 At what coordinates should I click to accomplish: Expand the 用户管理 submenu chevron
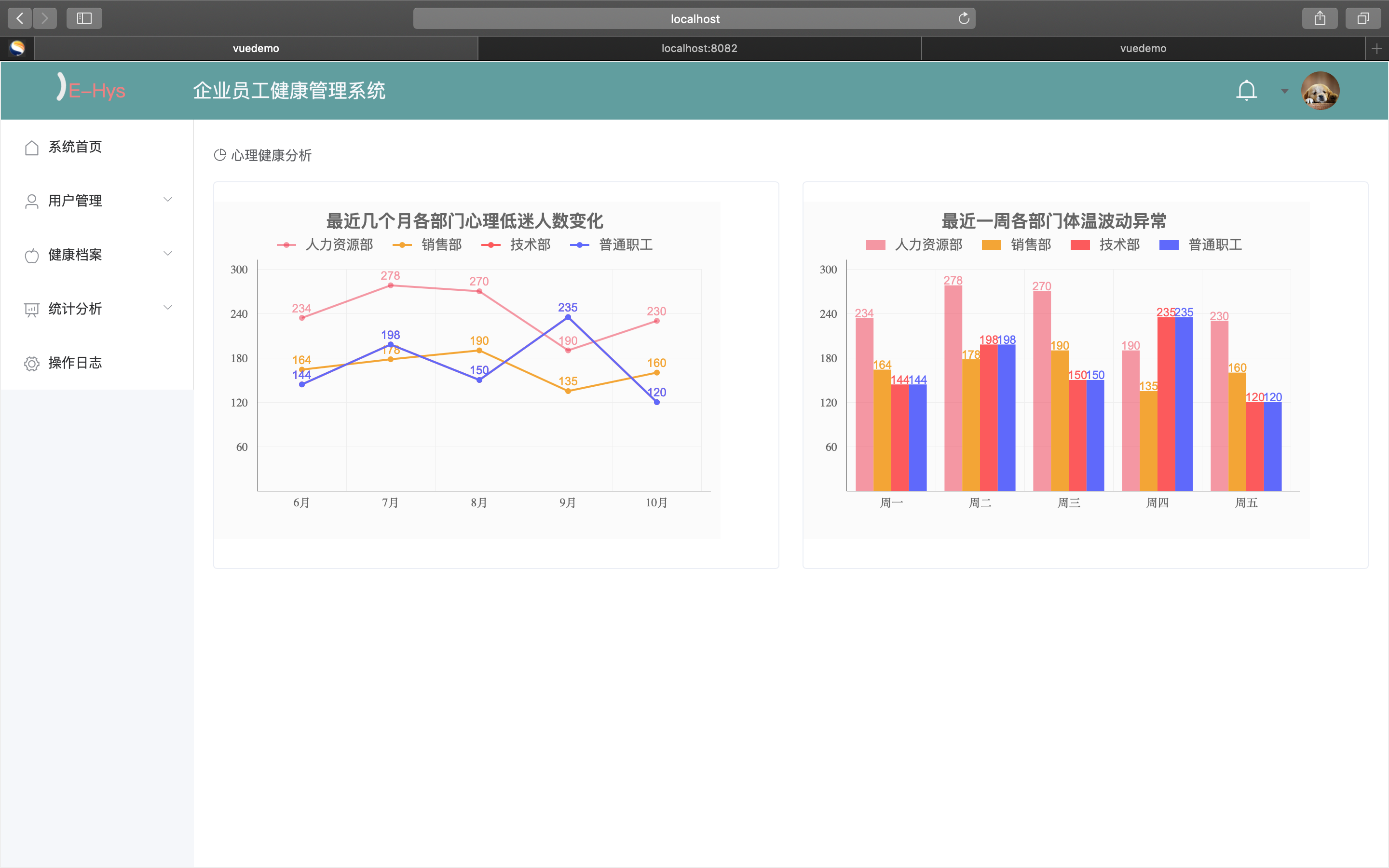pyautogui.click(x=168, y=200)
